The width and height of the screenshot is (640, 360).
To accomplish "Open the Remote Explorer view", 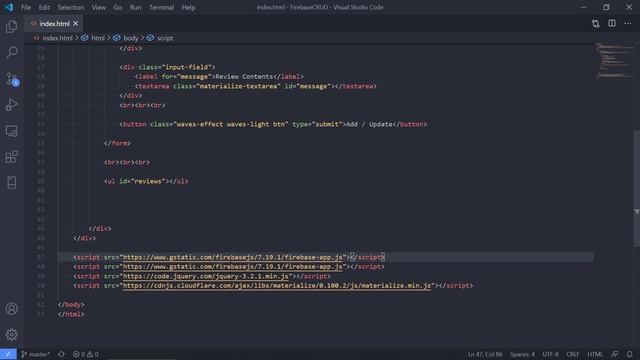I will (11, 131).
